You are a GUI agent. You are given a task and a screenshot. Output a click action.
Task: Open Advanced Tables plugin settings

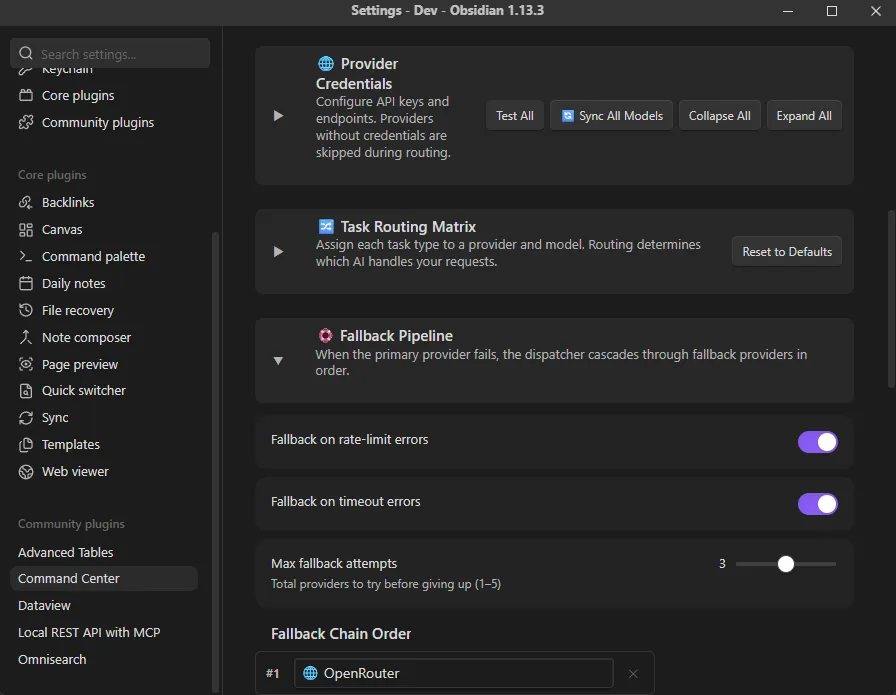click(66, 552)
